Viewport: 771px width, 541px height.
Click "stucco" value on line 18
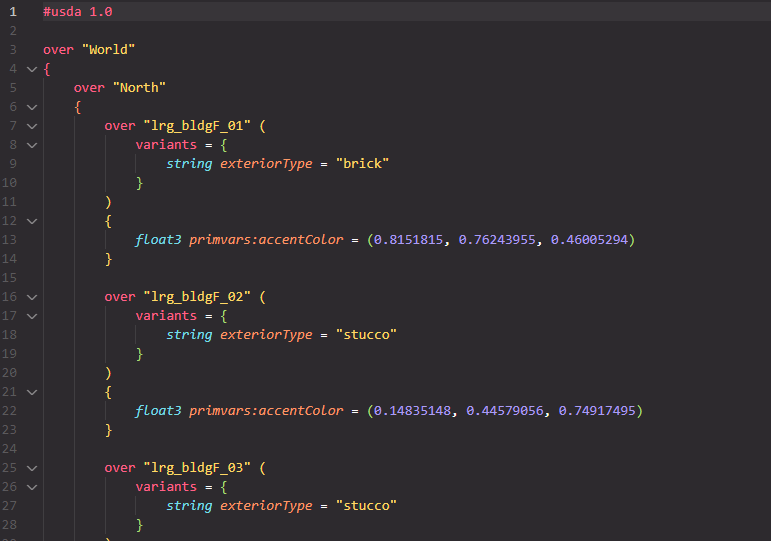tap(366, 335)
